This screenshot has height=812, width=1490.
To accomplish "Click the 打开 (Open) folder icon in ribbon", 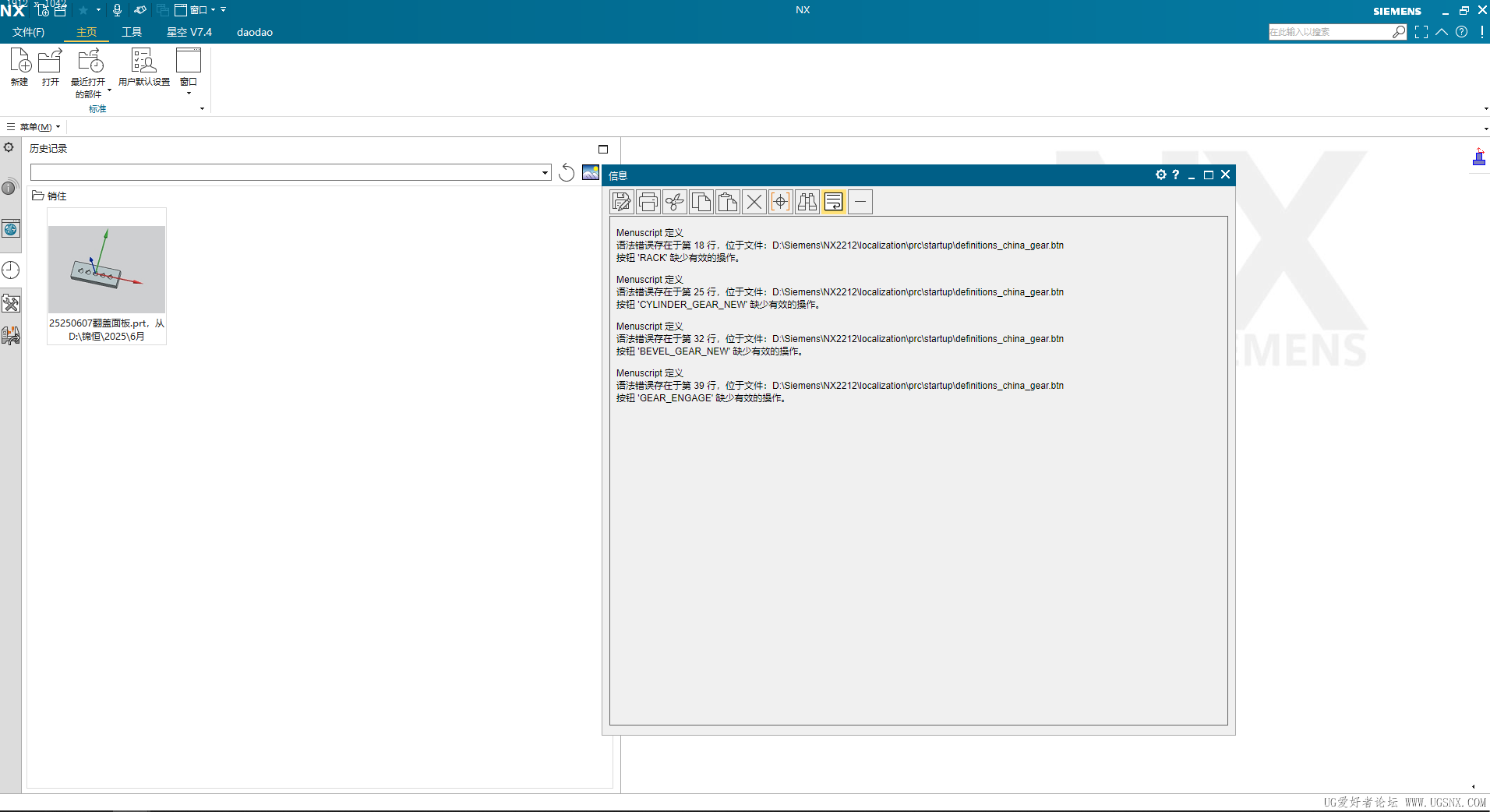I will [50, 60].
